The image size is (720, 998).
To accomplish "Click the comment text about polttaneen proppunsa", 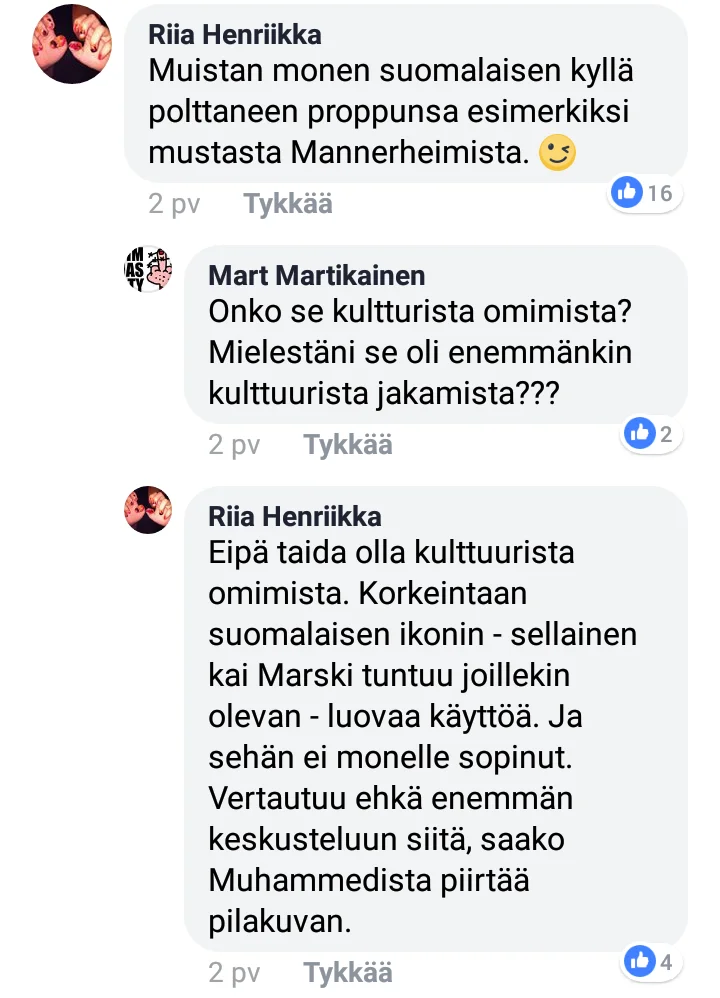I will pos(390,113).
